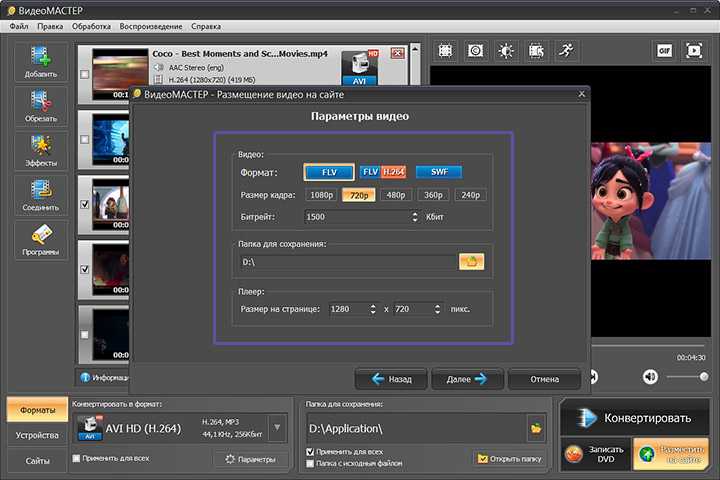Click the AVI HD format badge on Coco file
720x480 pixels.
[360, 68]
